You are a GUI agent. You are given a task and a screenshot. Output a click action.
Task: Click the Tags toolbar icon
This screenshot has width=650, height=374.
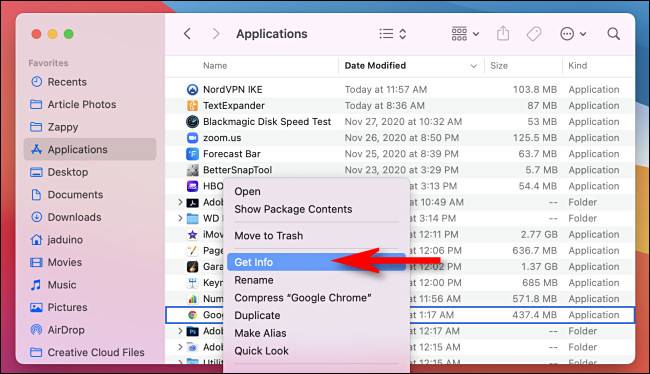click(534, 34)
